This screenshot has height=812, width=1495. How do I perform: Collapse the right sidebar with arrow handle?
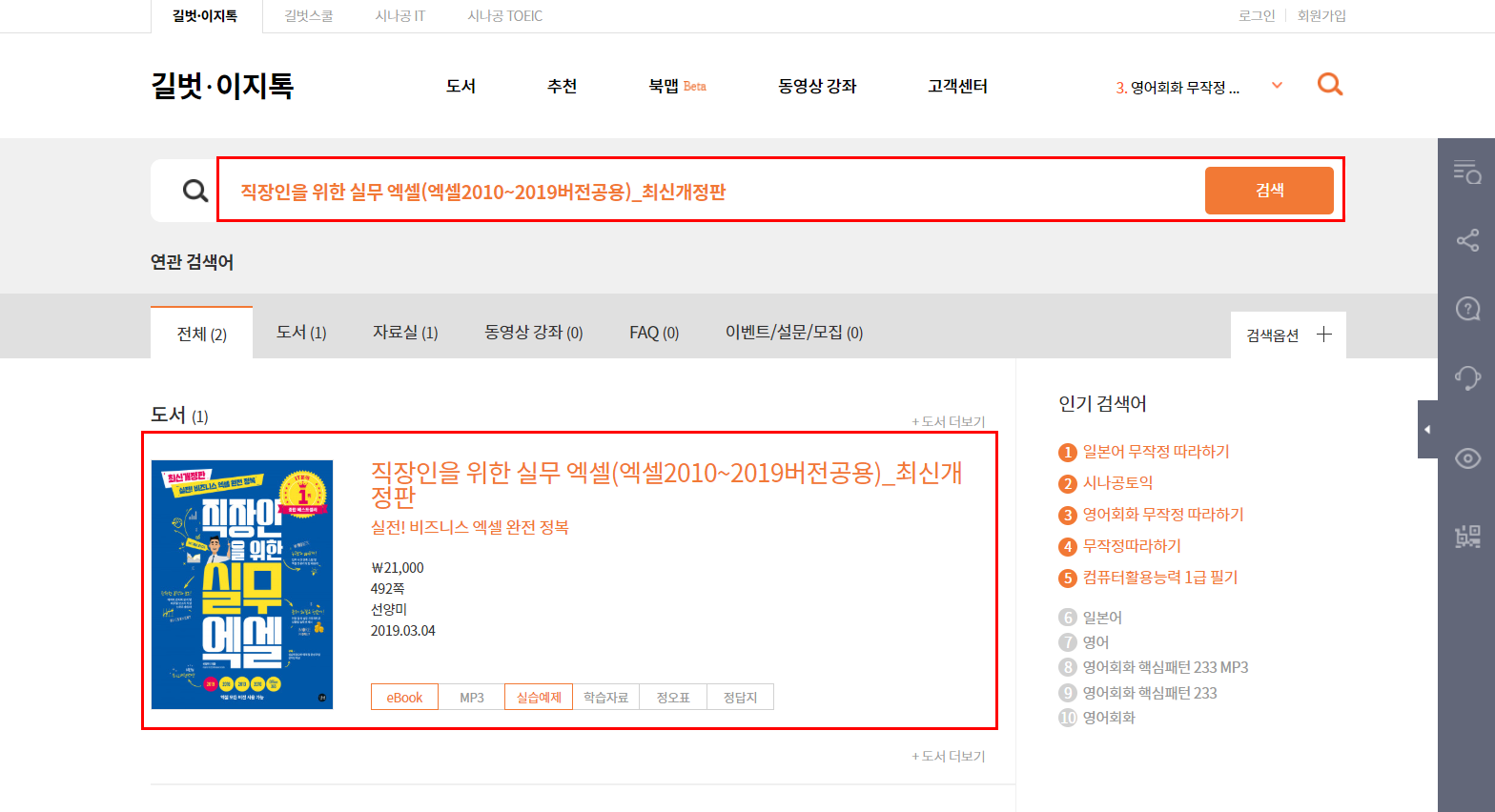[x=1427, y=430]
